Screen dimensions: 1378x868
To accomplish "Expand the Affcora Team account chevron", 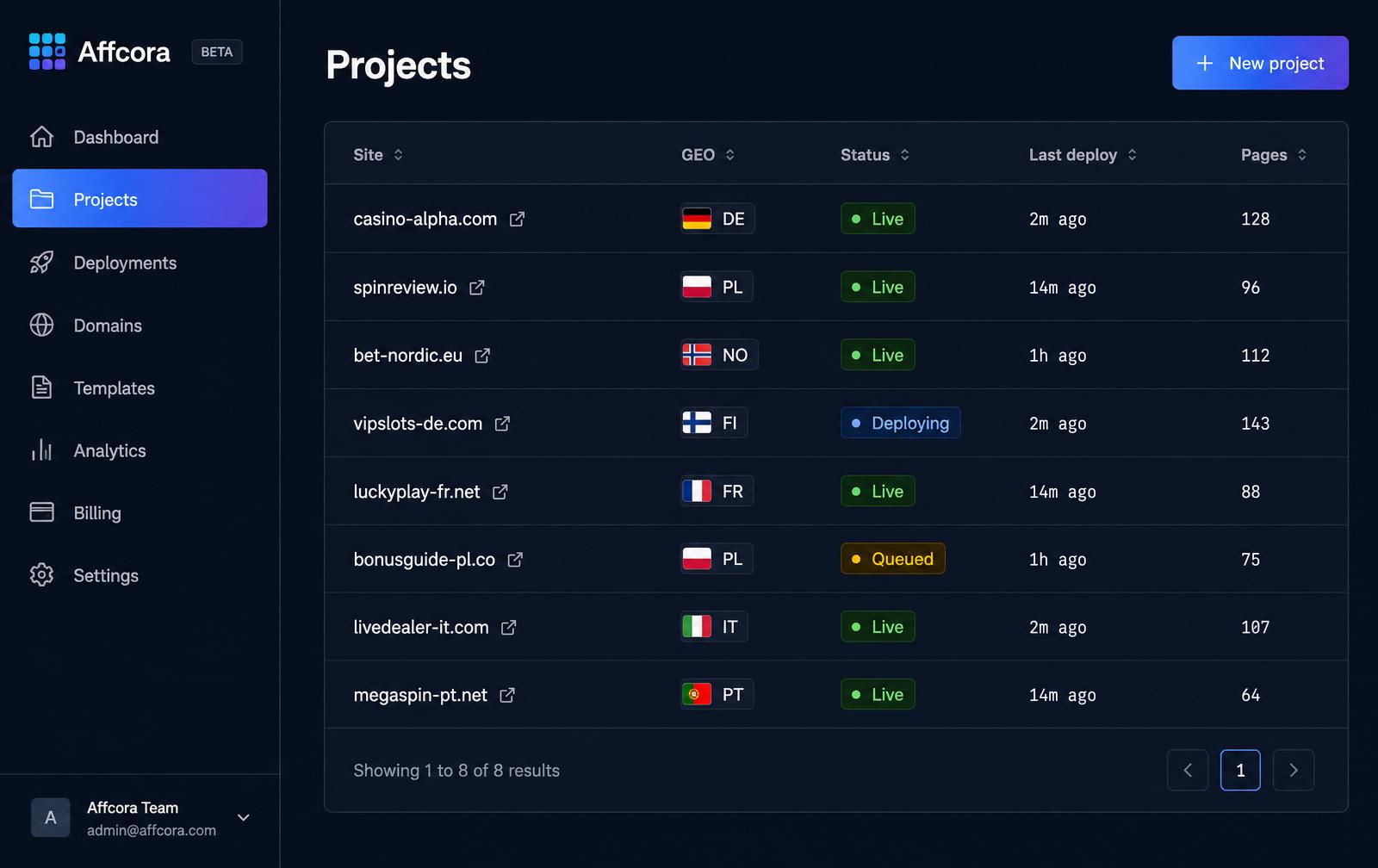I will [x=244, y=818].
